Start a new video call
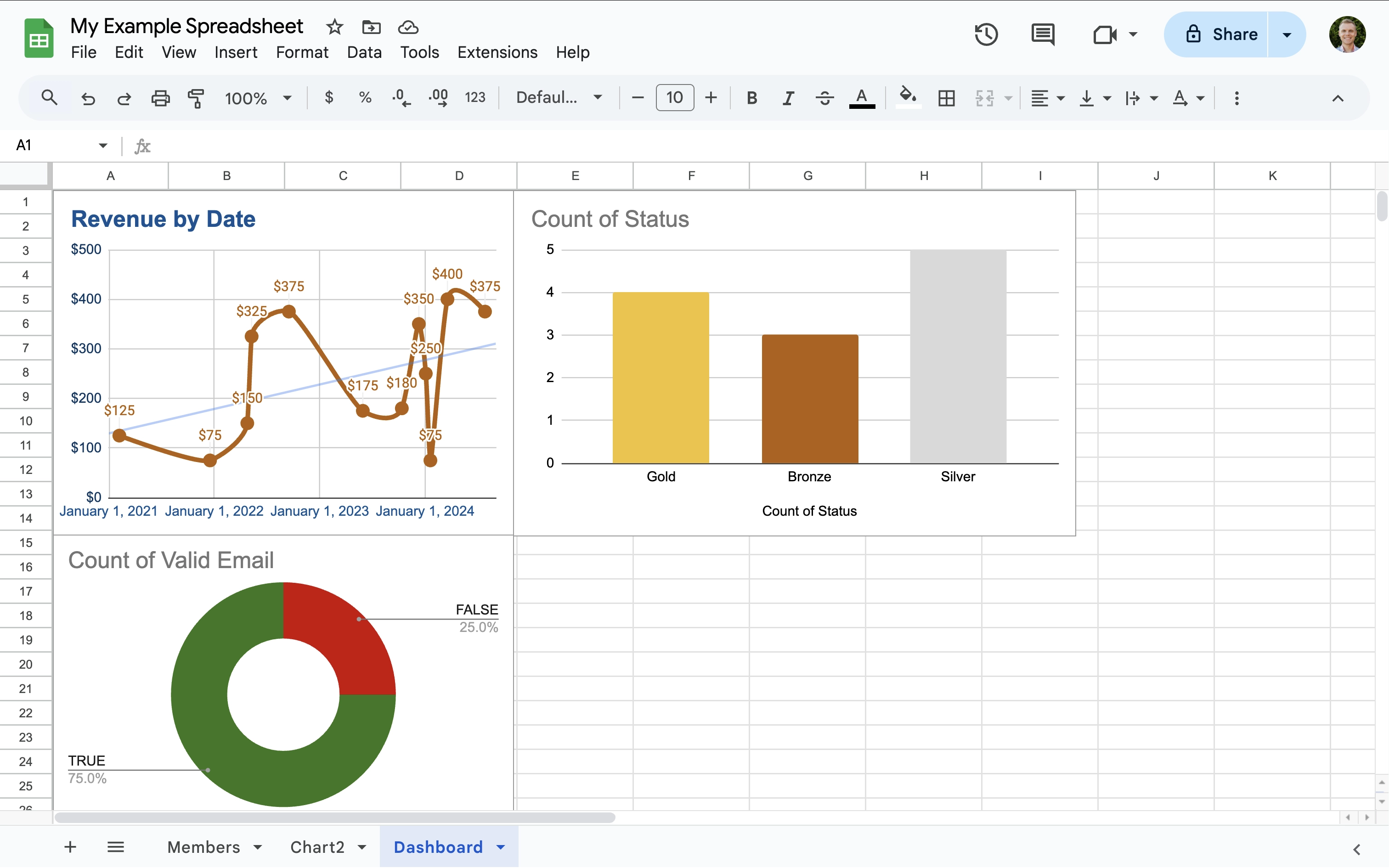 (1105, 34)
